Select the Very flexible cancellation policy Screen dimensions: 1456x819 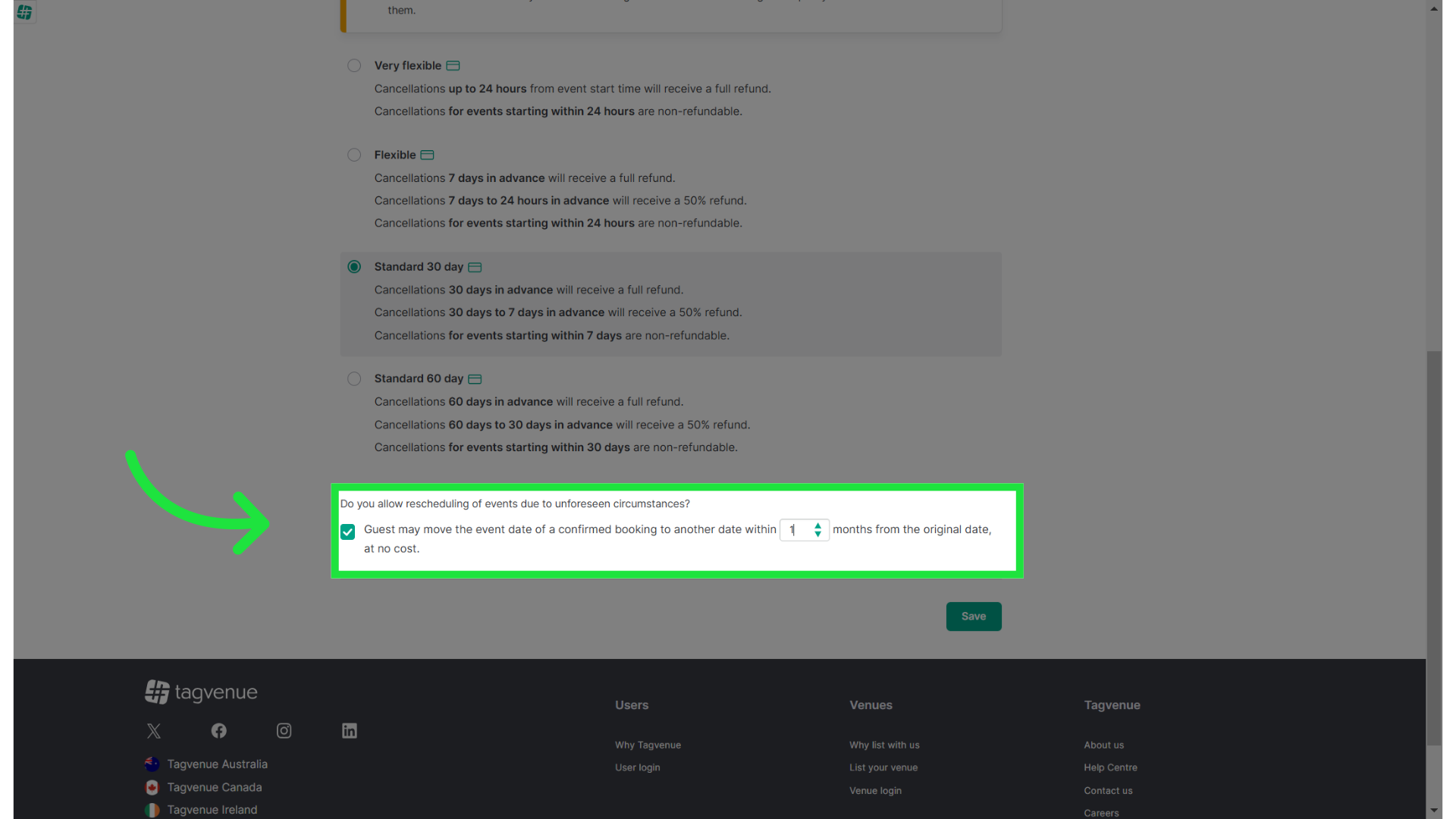tap(354, 66)
